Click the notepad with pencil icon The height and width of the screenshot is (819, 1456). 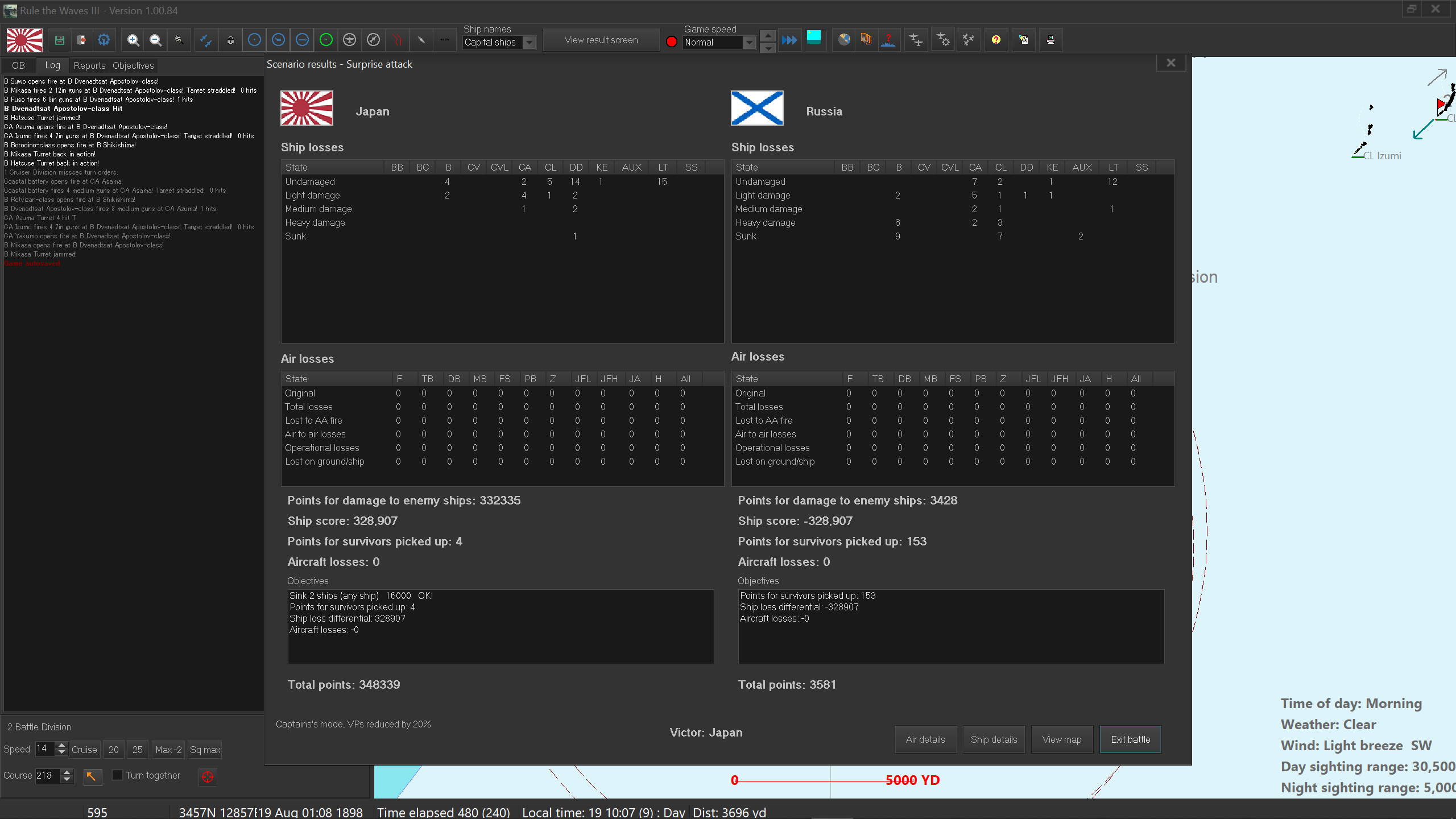point(1023,40)
